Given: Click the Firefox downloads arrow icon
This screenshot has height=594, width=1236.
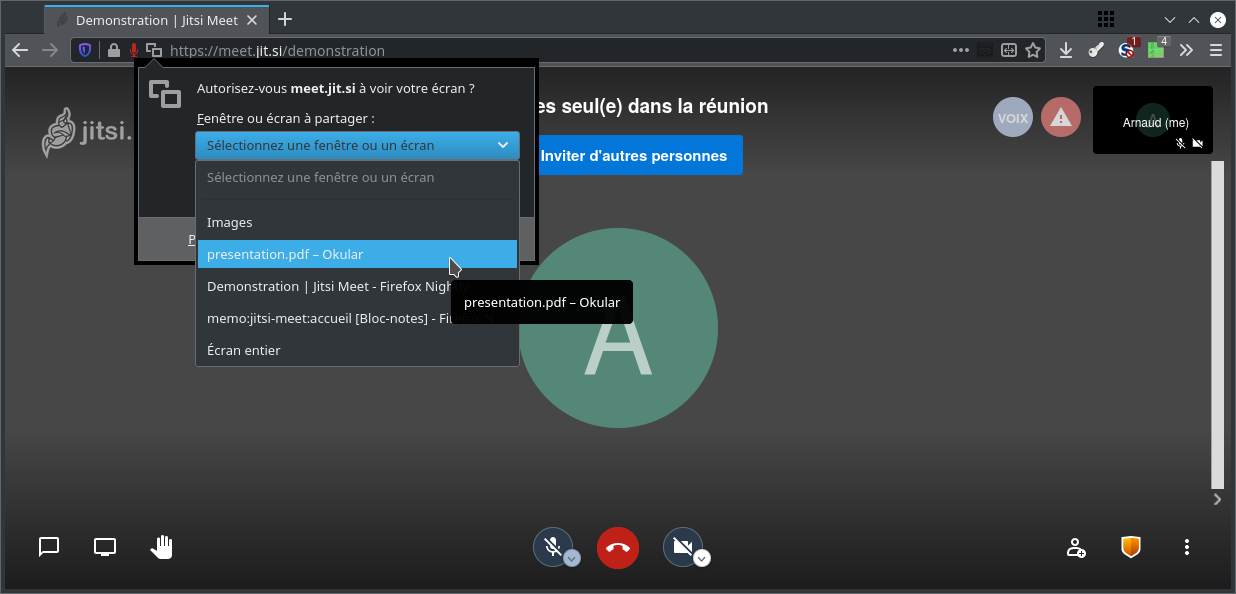Looking at the screenshot, I should pos(1066,50).
